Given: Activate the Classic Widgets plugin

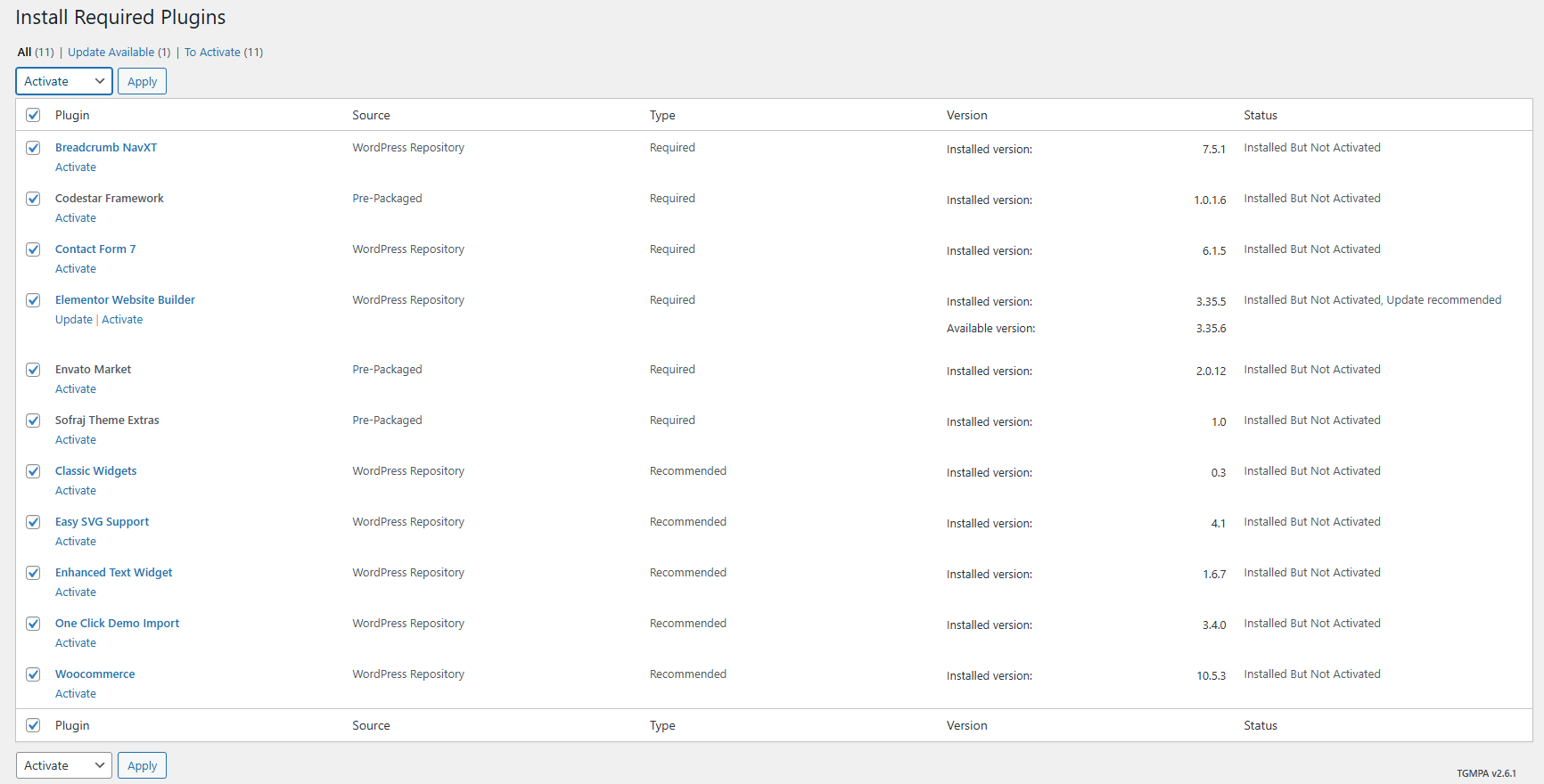Looking at the screenshot, I should point(76,491).
